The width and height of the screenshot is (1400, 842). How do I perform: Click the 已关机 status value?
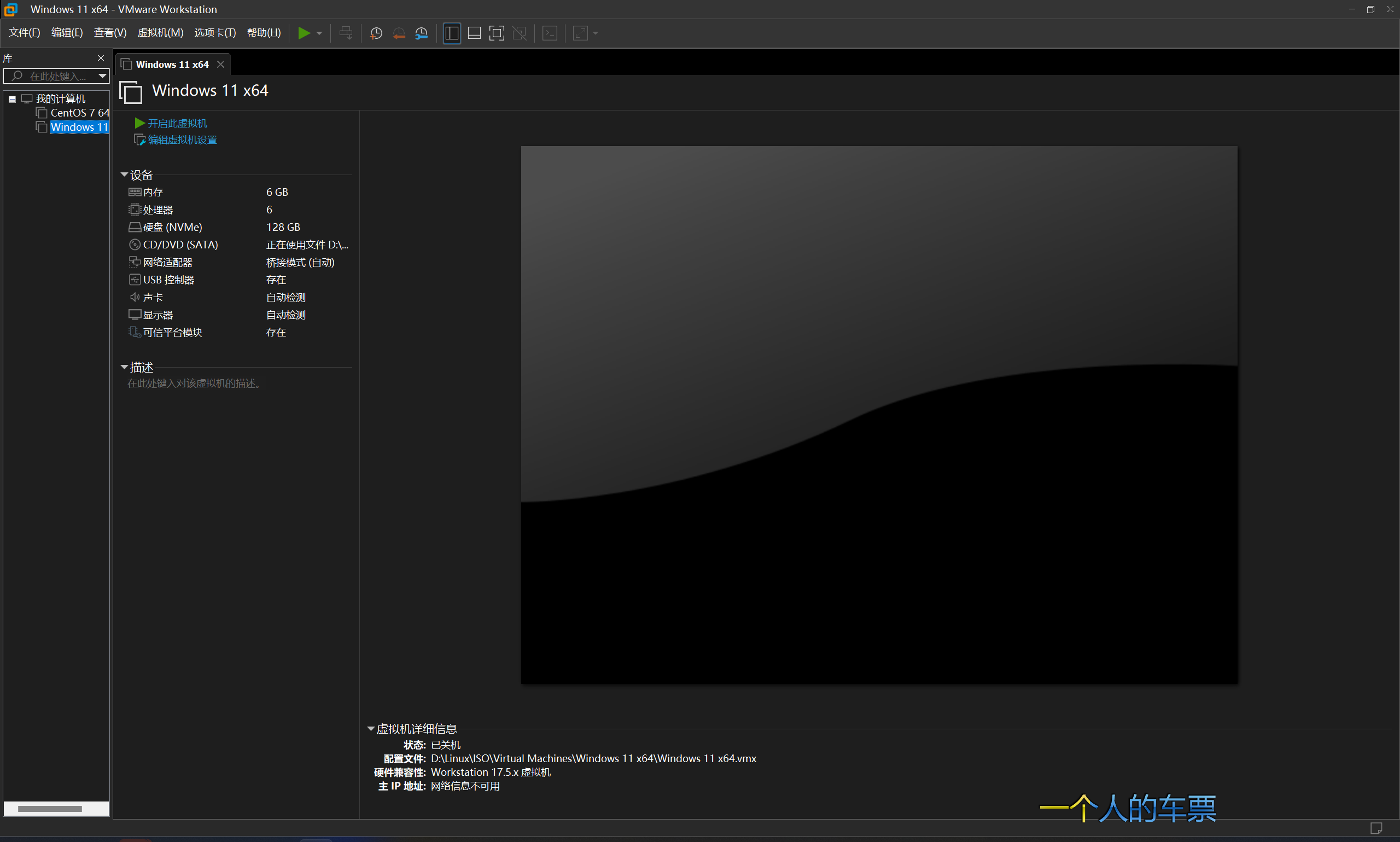(x=446, y=745)
